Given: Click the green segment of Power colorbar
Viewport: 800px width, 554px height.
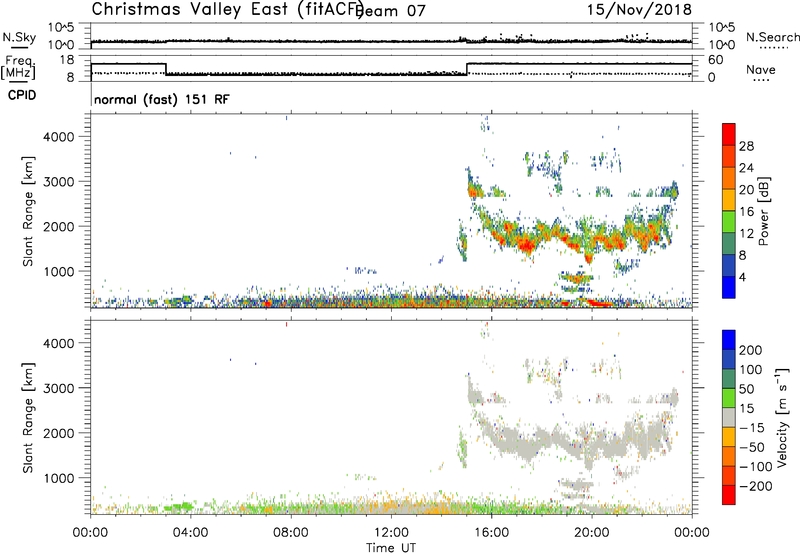Looking at the screenshot, I should (x=729, y=222).
